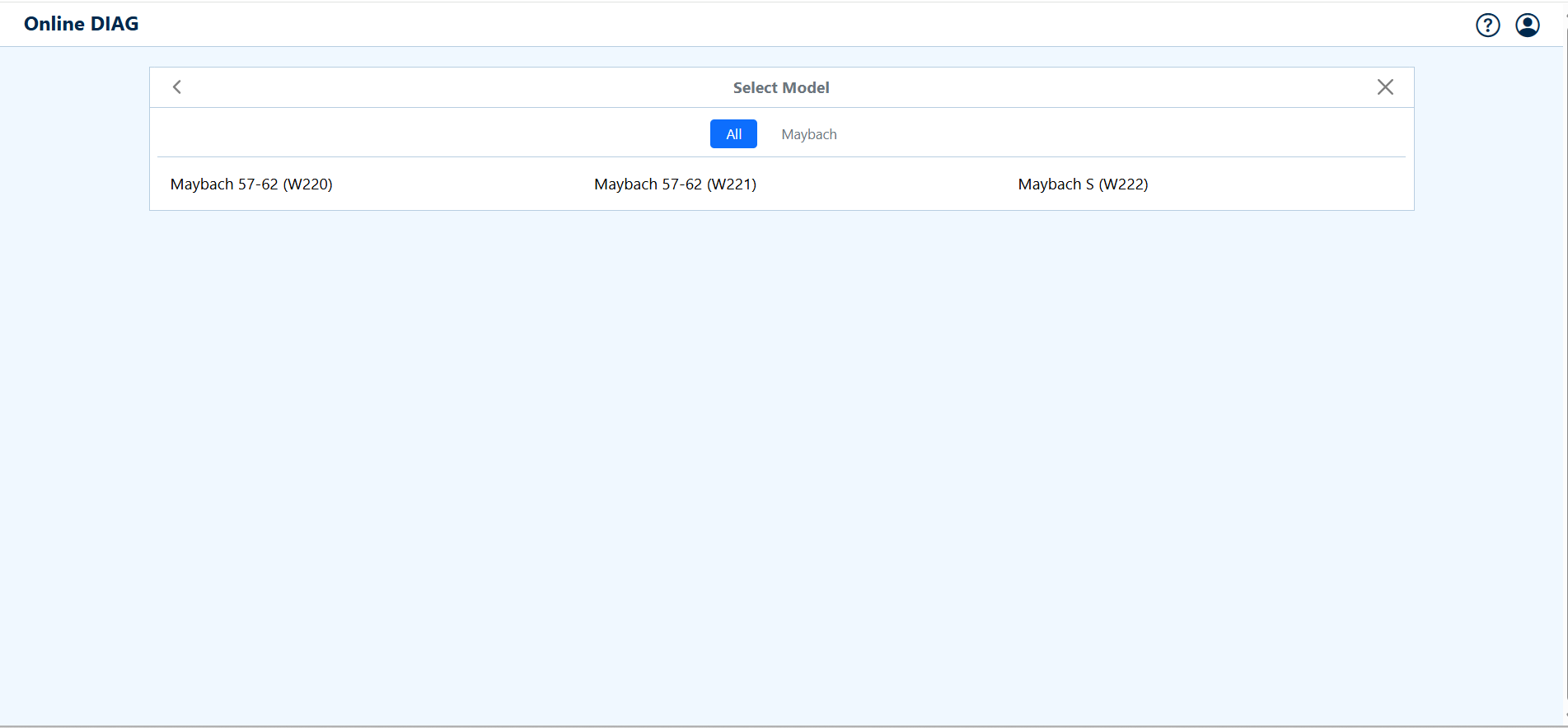Click the Select Model header title

point(780,88)
